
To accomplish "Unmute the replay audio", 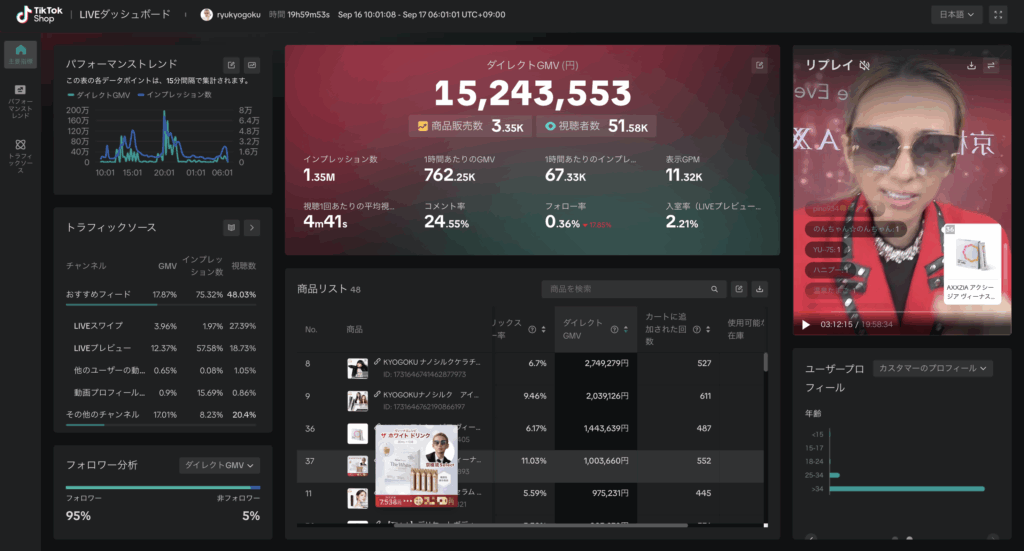I will (865, 66).
